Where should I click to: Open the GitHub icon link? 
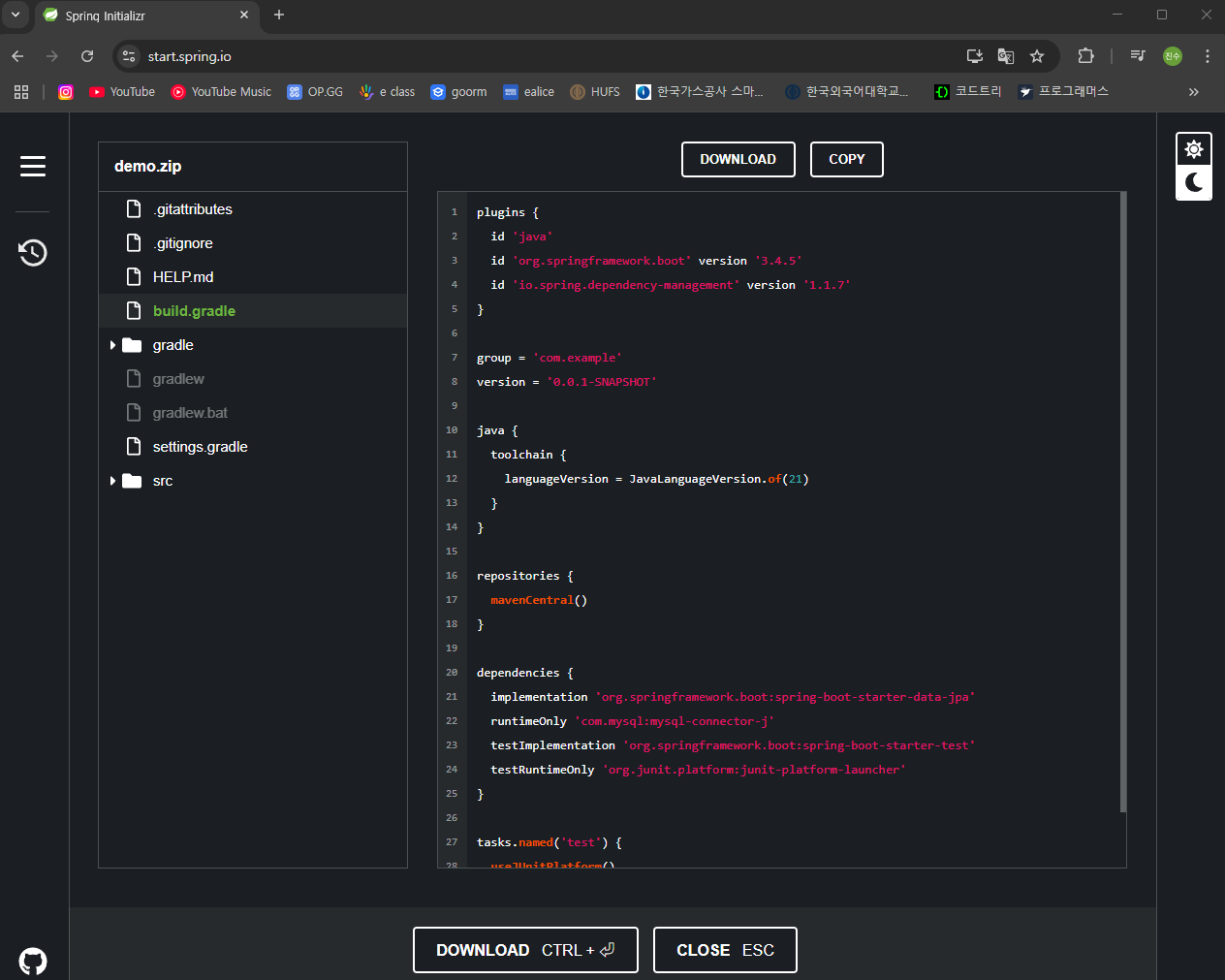(33, 962)
